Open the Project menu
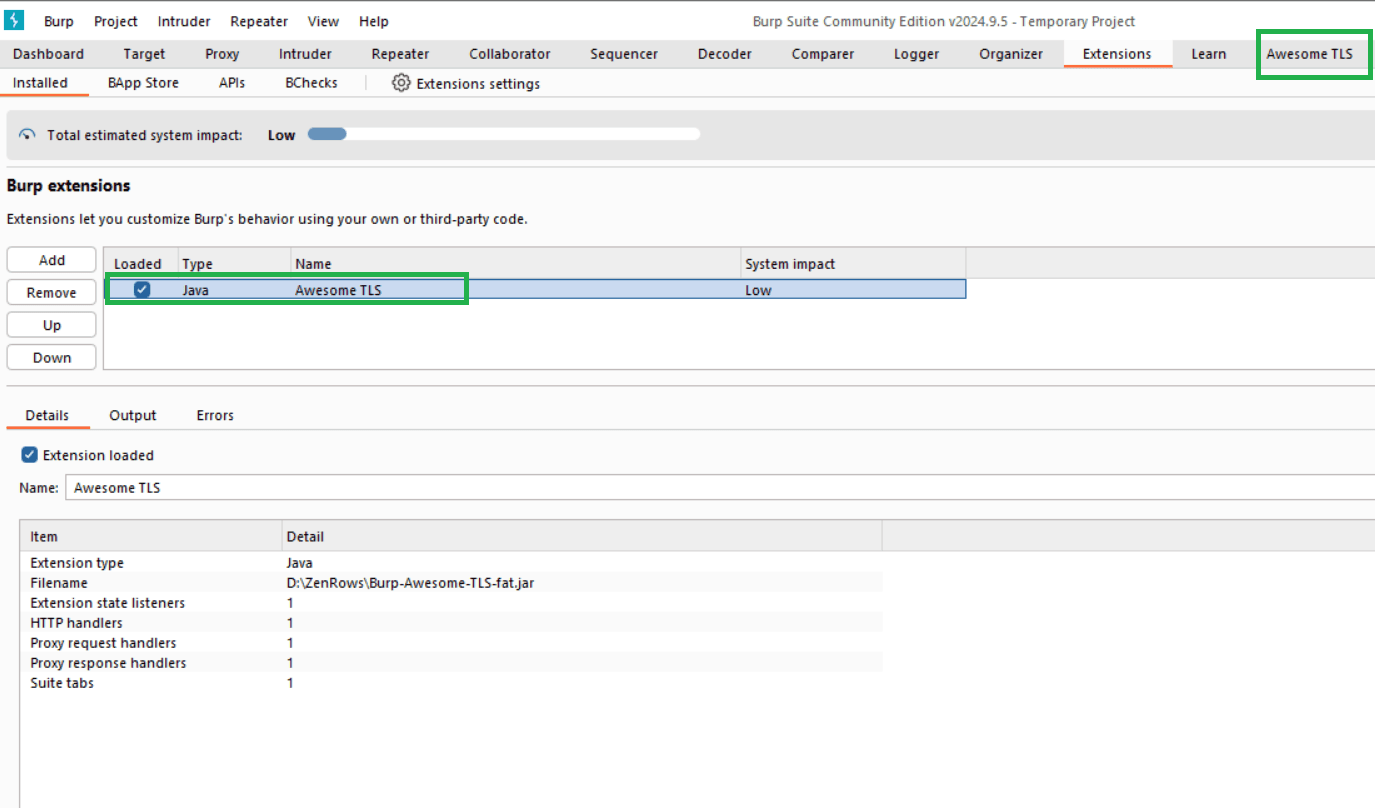The height and width of the screenshot is (808, 1375). point(116,21)
